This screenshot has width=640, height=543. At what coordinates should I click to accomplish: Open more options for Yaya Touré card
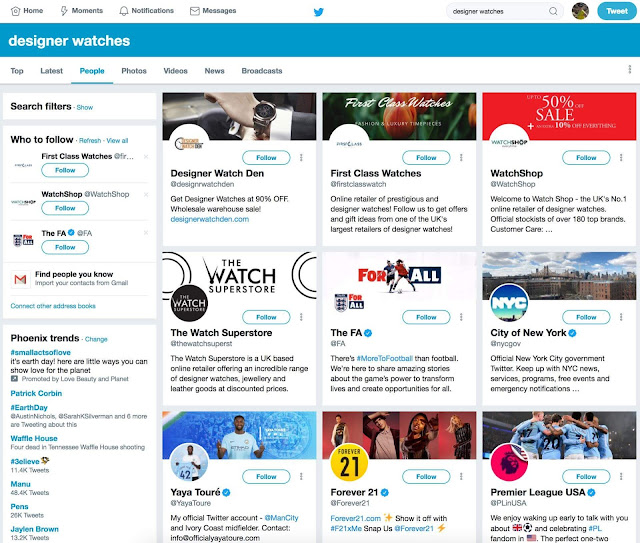point(301,476)
